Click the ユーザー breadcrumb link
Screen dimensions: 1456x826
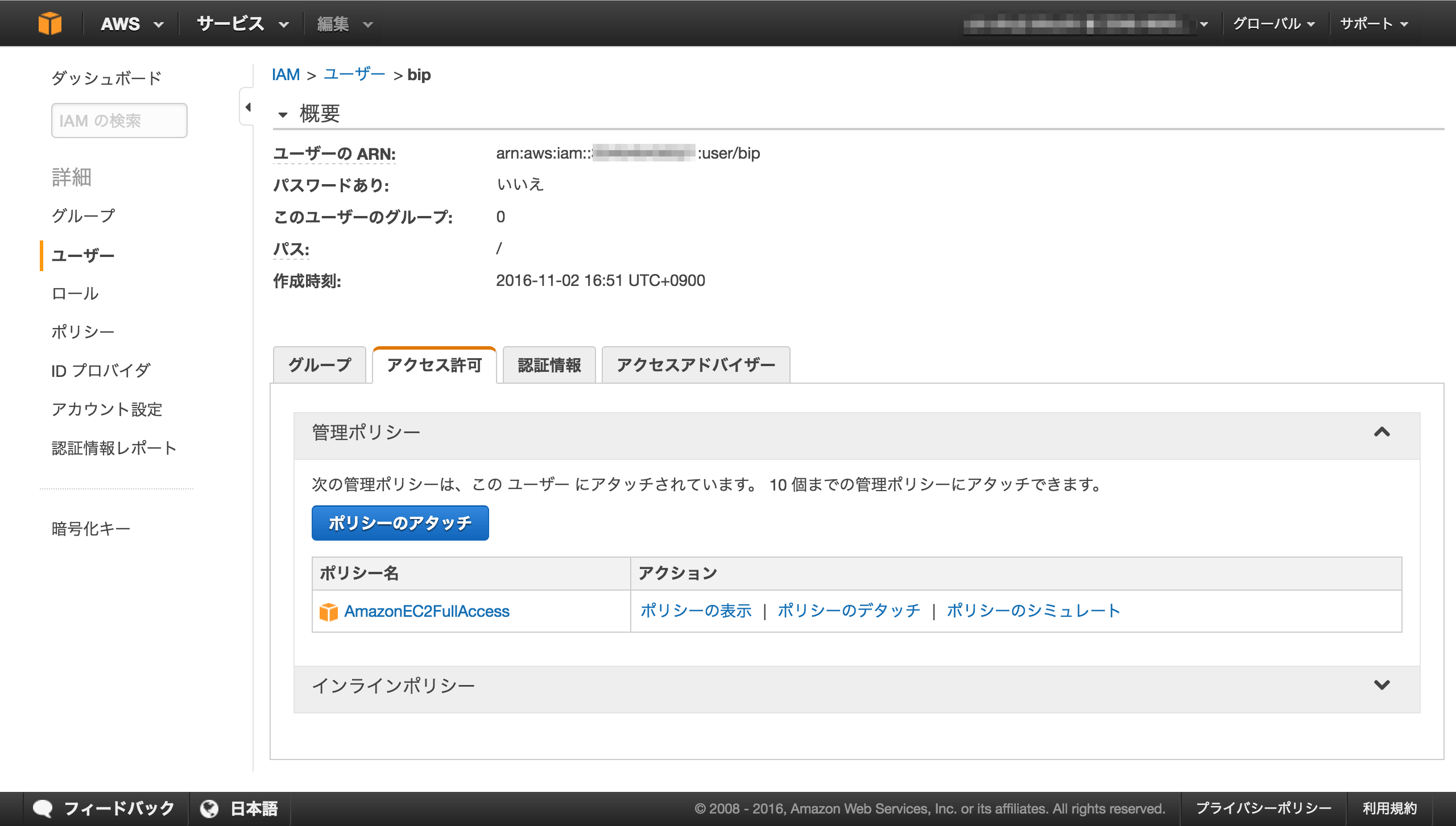(354, 74)
